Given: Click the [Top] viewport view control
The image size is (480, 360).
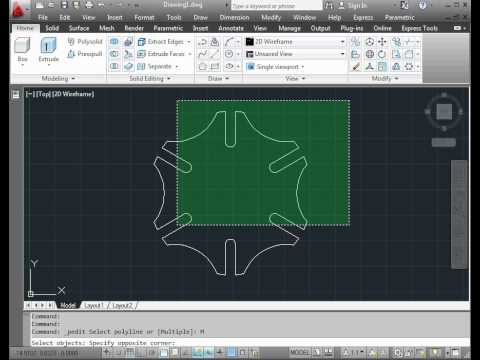Looking at the screenshot, I should tap(43, 94).
